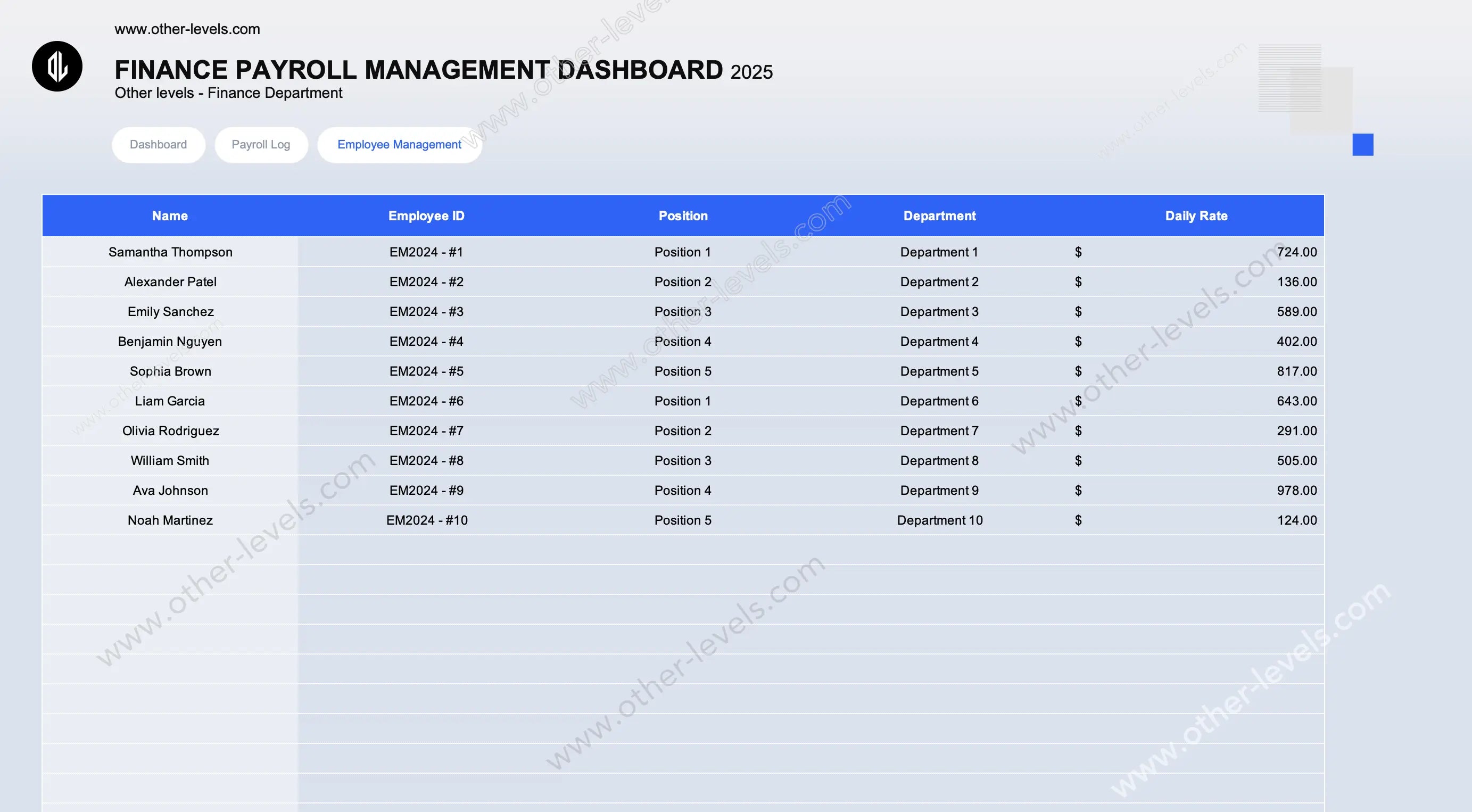Open the www.other-levels.com link
1472x812 pixels.
[x=187, y=29]
